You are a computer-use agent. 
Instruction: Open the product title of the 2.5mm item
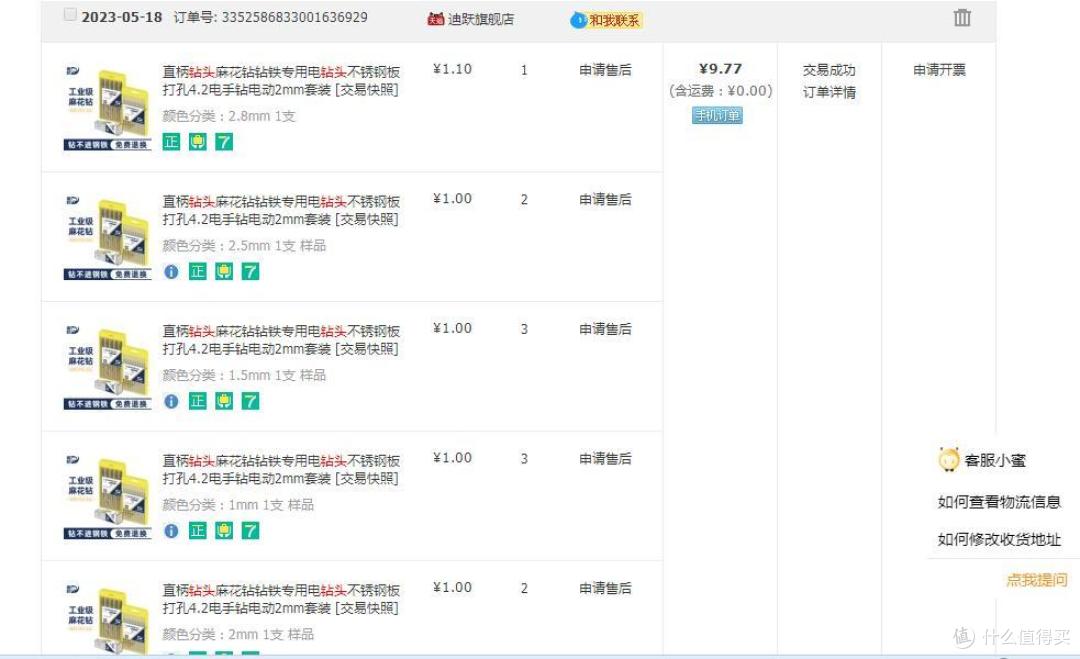(x=281, y=210)
